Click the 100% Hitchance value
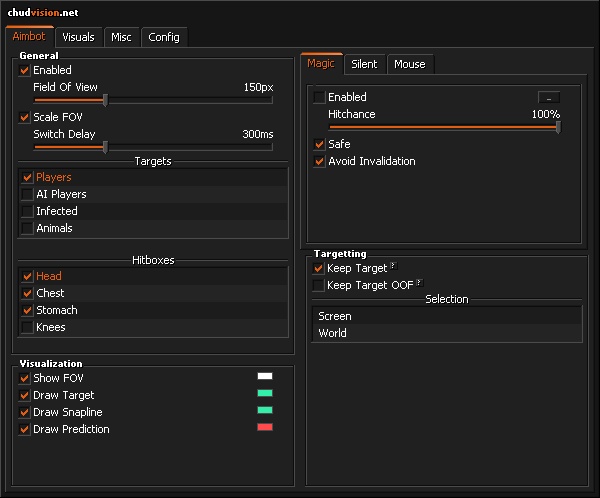Image resolution: width=600 pixels, height=498 pixels. coord(546,114)
